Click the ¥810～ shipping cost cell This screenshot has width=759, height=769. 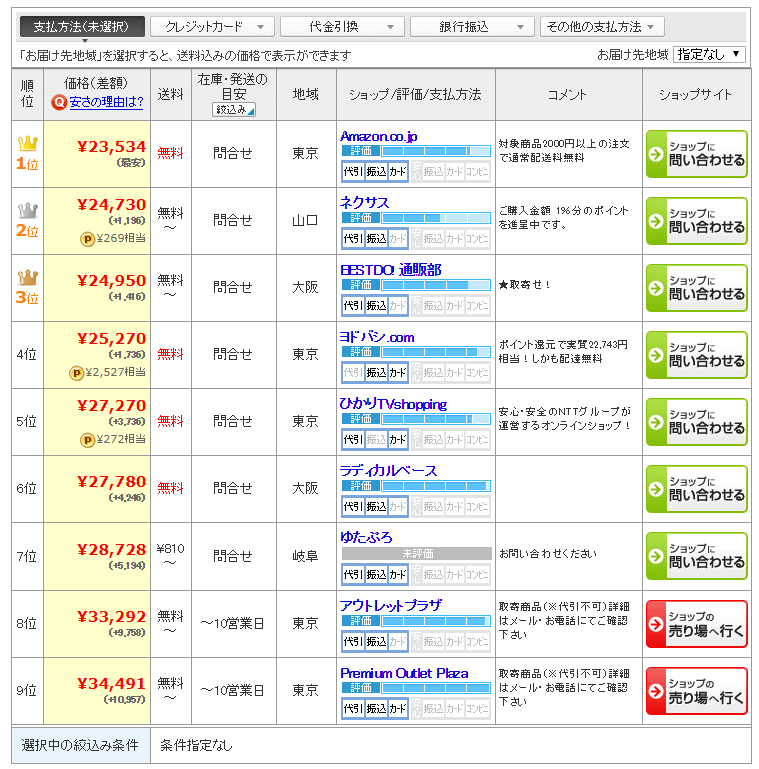pos(171,556)
